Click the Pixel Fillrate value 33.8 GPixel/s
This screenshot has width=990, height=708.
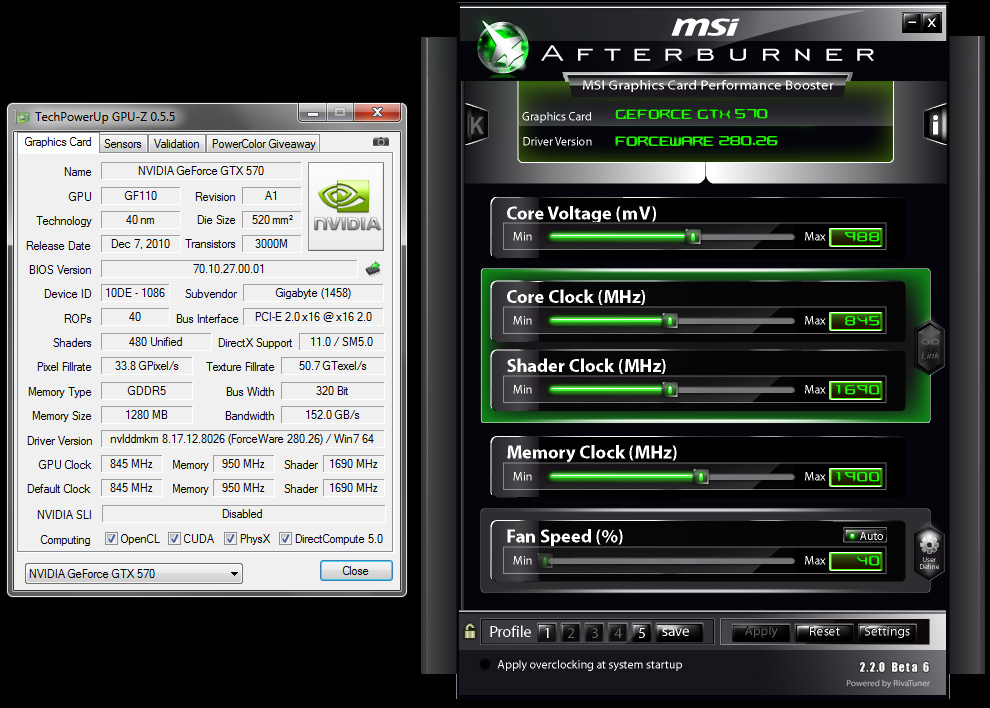146,366
